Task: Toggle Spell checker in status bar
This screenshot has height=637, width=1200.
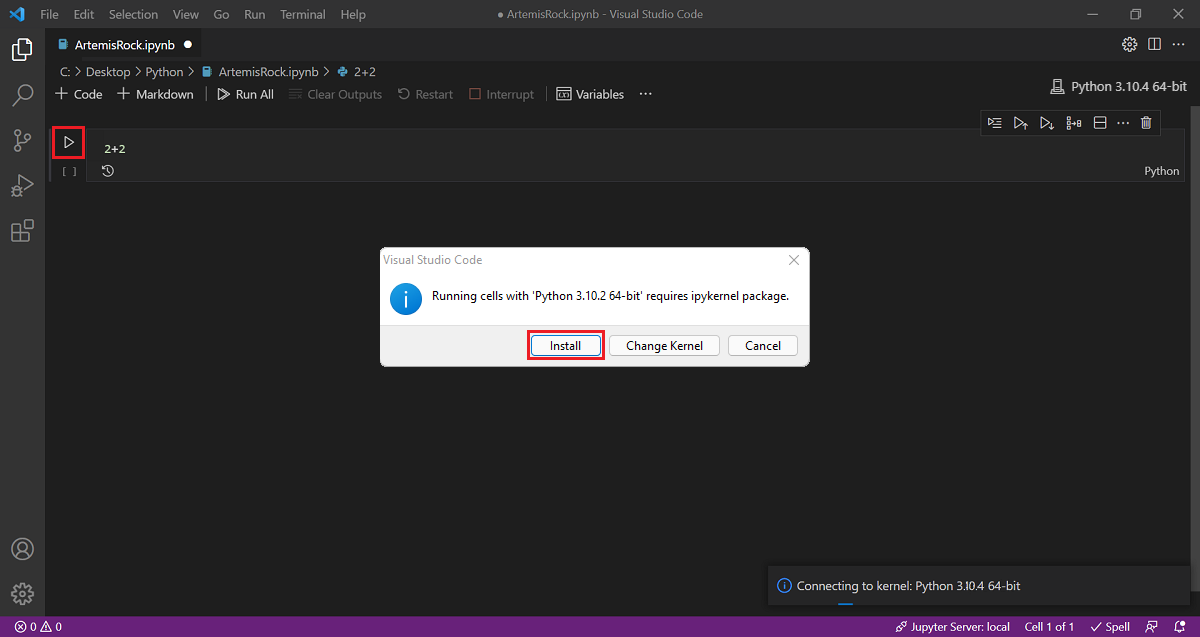Action: (1109, 627)
